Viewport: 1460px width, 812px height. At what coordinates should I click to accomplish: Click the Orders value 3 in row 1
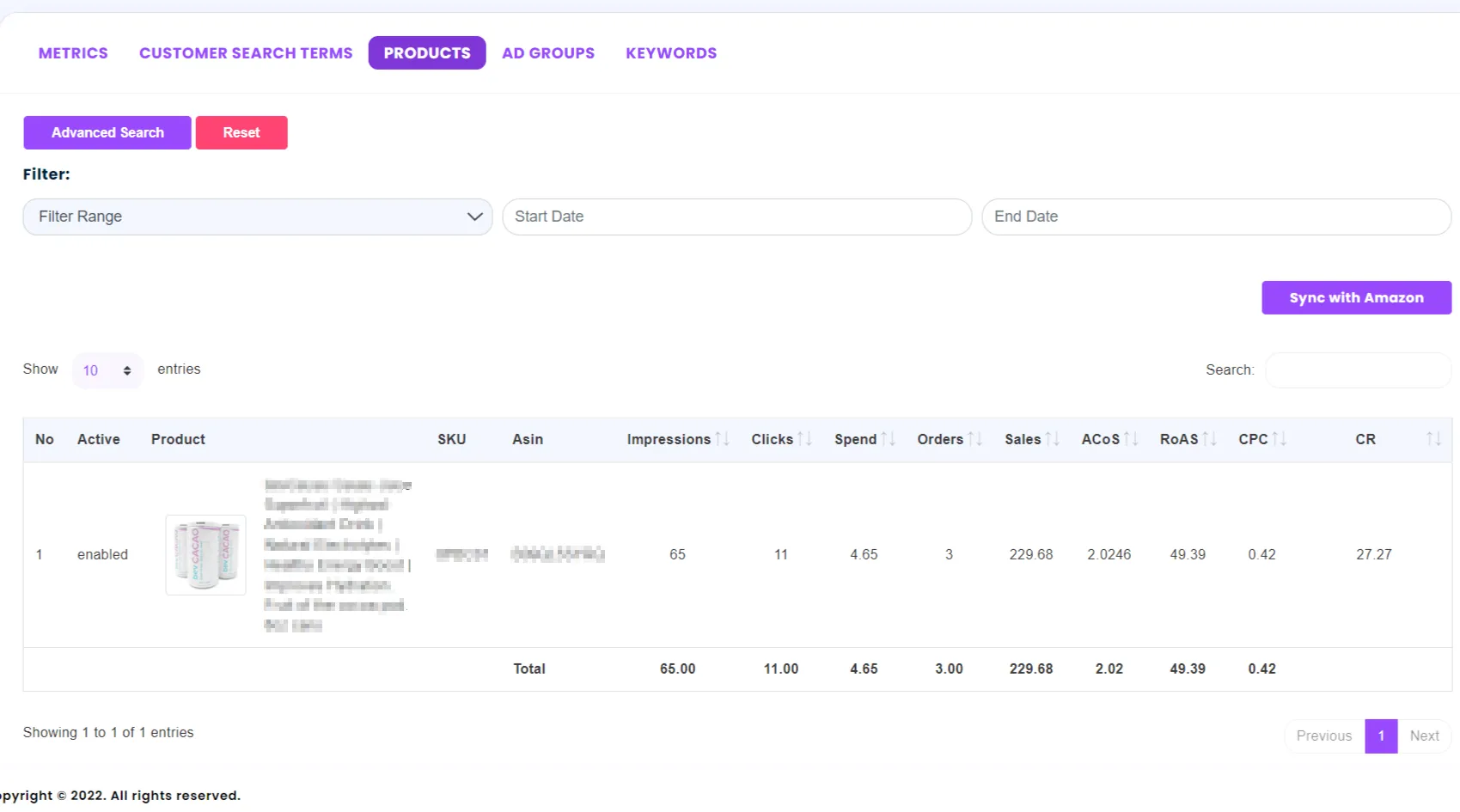(949, 555)
